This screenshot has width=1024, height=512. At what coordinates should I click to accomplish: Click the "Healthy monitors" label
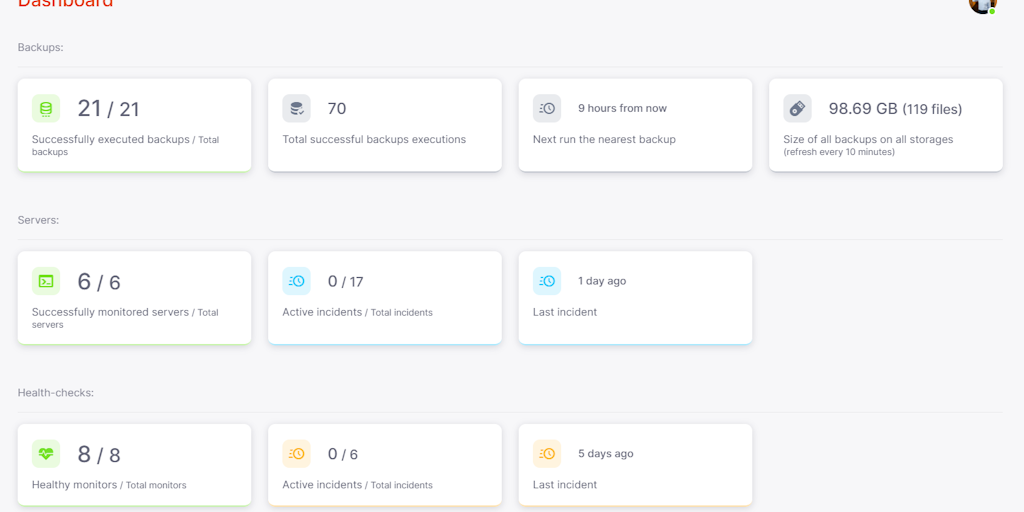(74, 485)
